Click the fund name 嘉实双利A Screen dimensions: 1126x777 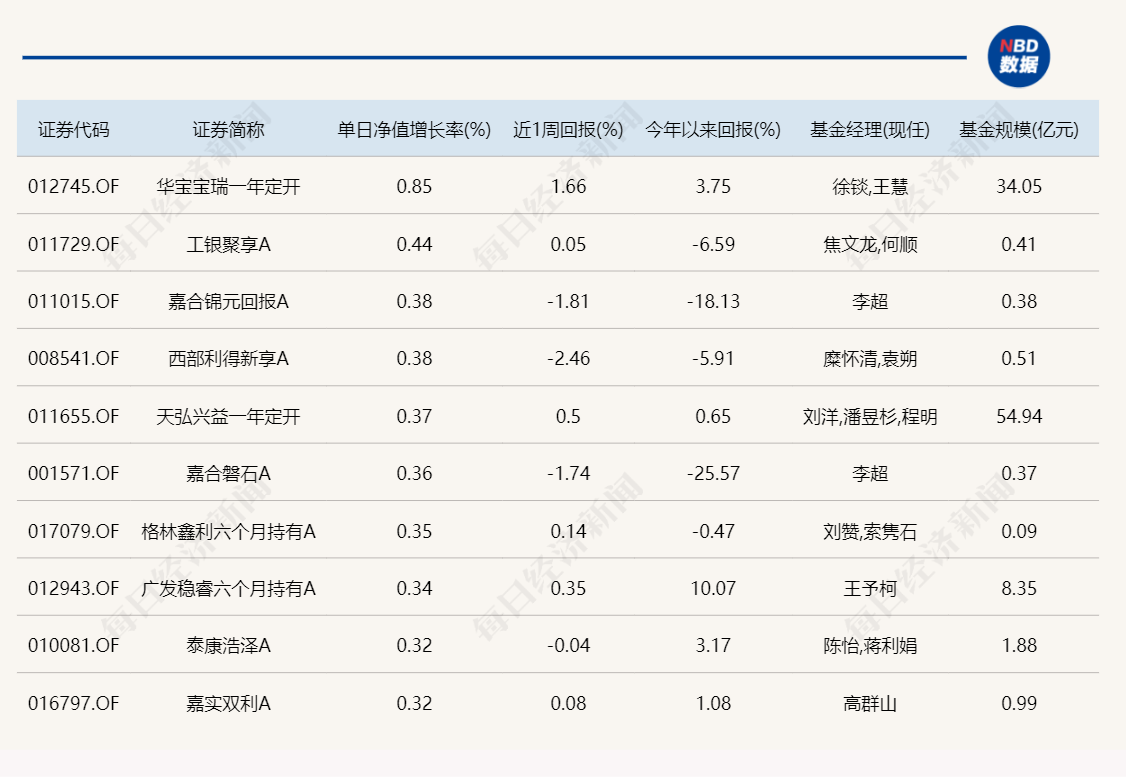(228, 703)
